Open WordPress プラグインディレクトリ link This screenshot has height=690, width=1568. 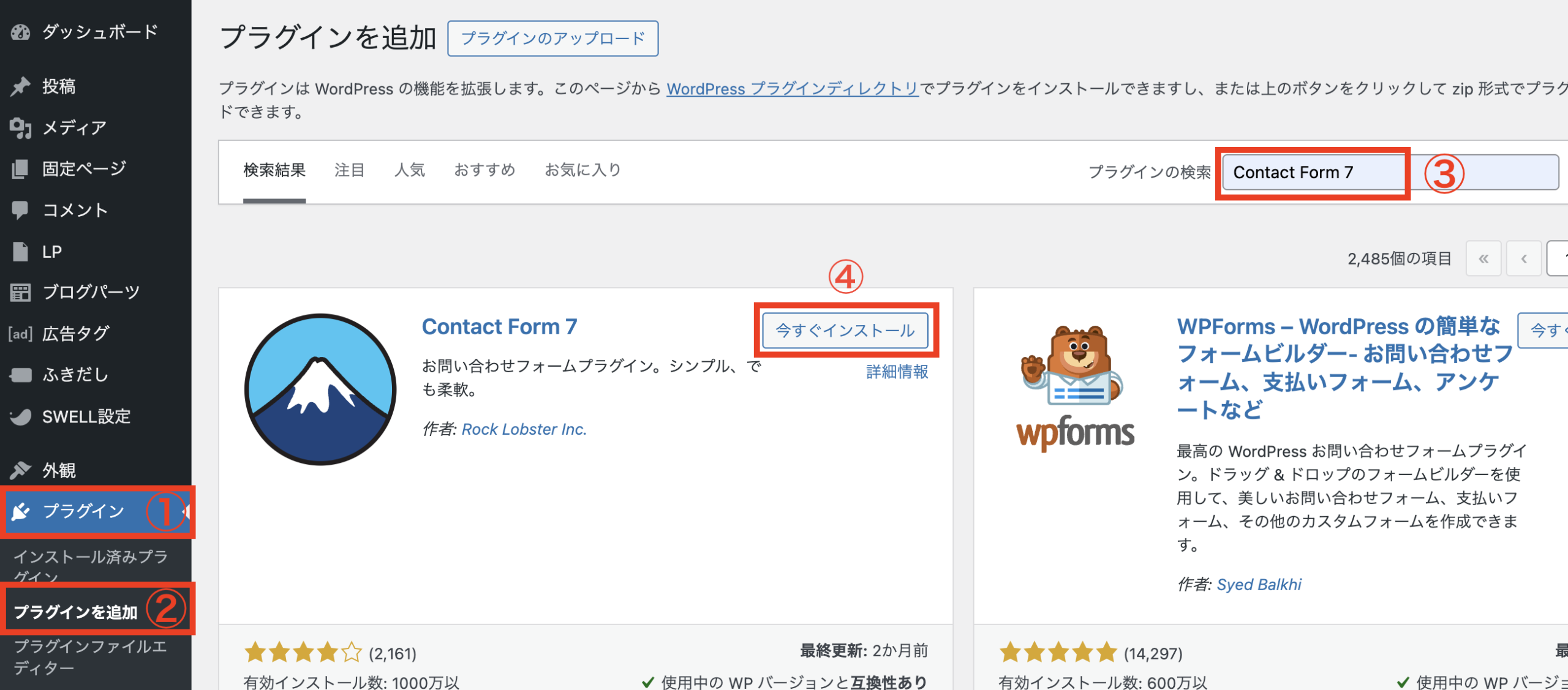tap(792, 89)
